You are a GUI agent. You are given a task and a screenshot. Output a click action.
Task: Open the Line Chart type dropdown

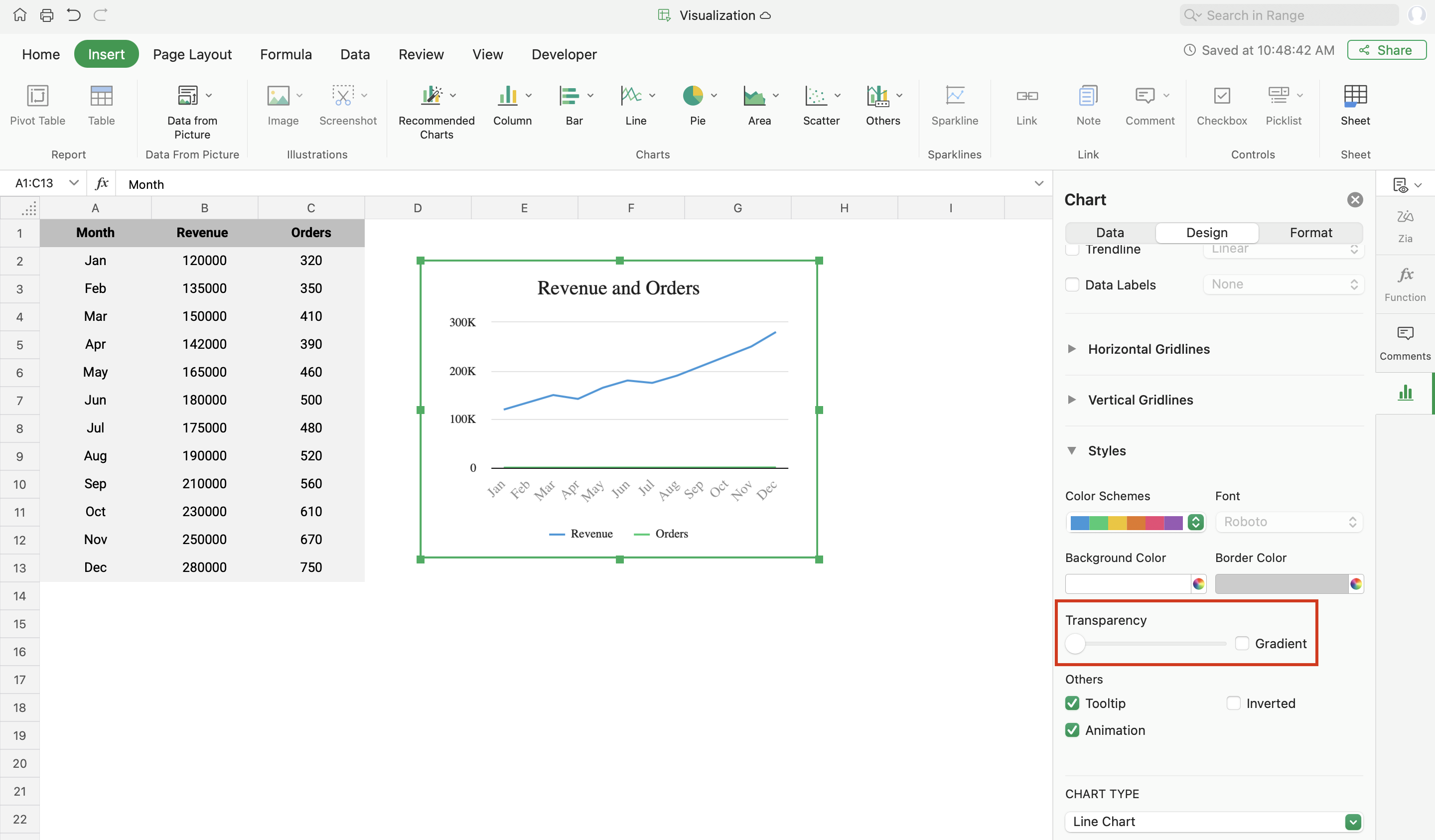coord(1352,822)
